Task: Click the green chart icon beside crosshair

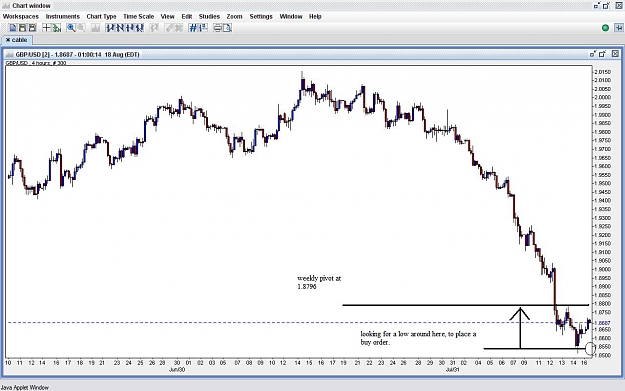Action: [57, 28]
